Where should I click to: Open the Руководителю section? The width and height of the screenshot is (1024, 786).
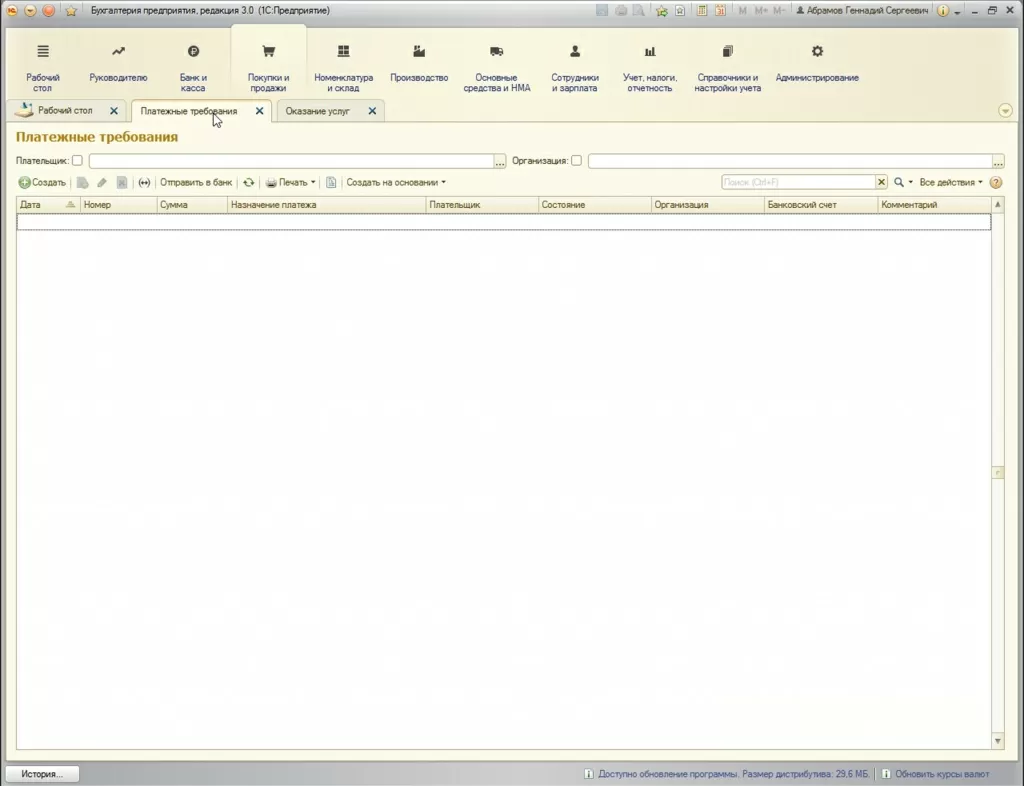(118, 65)
